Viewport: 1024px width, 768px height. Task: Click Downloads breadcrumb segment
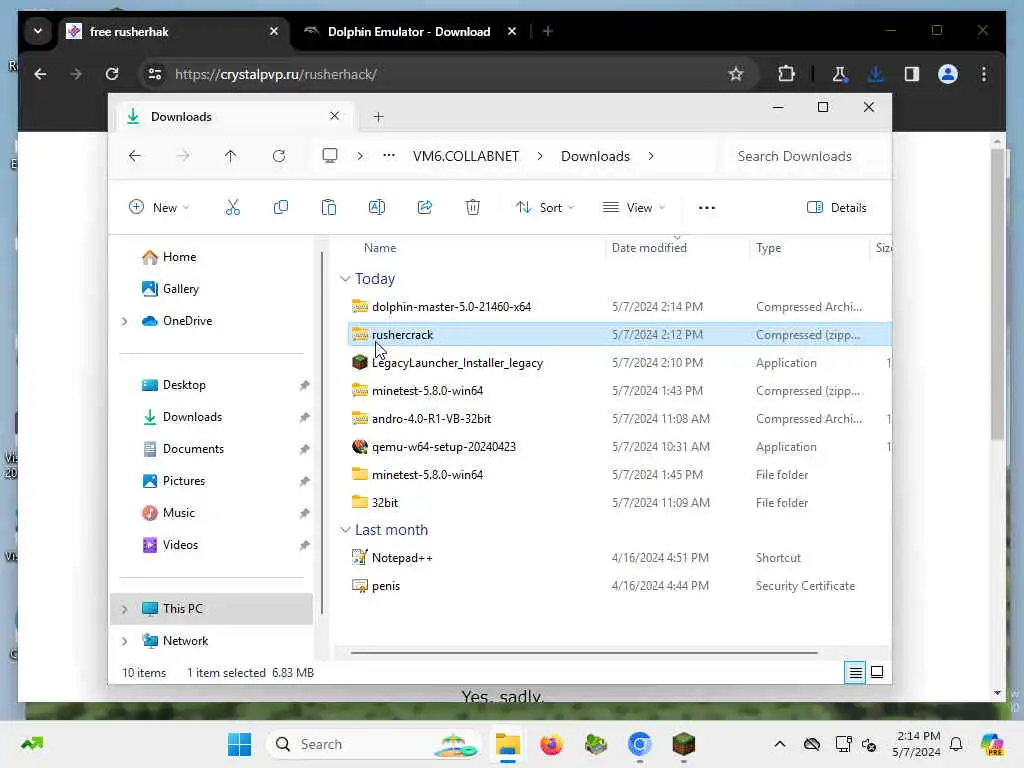(595, 156)
